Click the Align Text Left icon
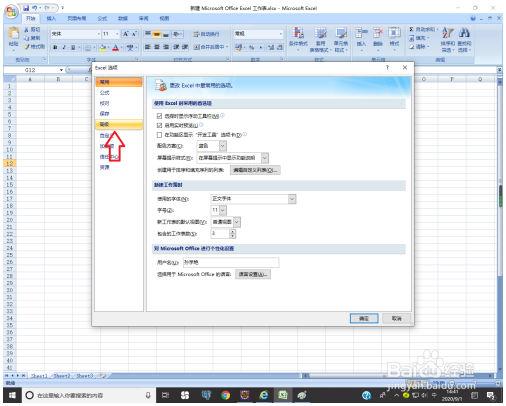 click(148, 47)
